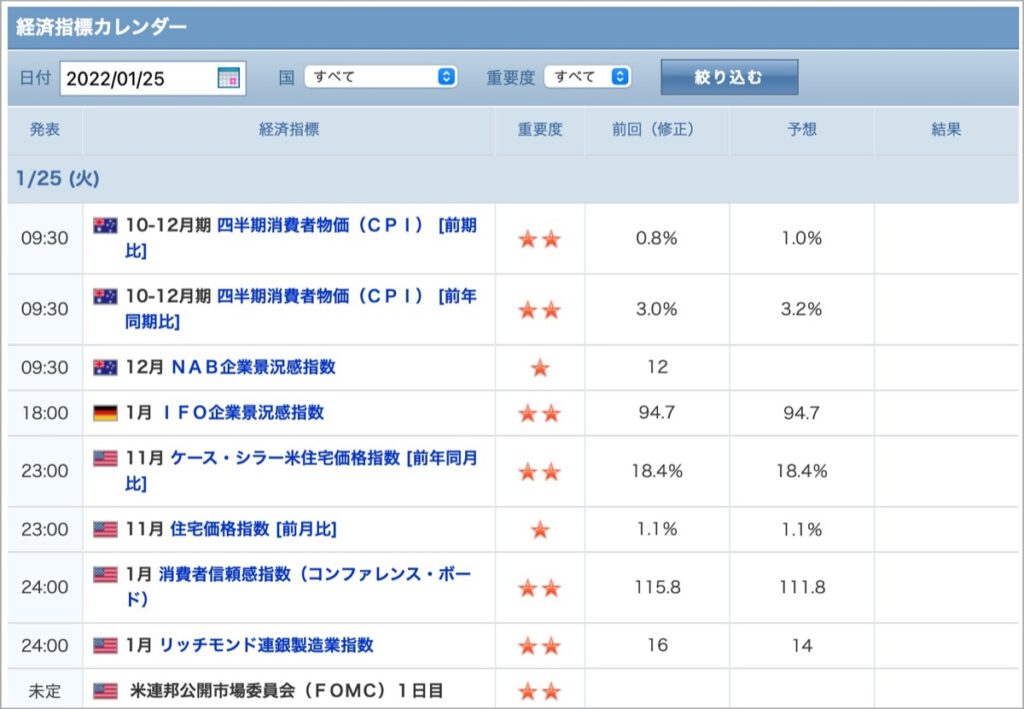Click the single star in 住宅価格指数 row
Screen dimensions: 1024x709
(540, 529)
